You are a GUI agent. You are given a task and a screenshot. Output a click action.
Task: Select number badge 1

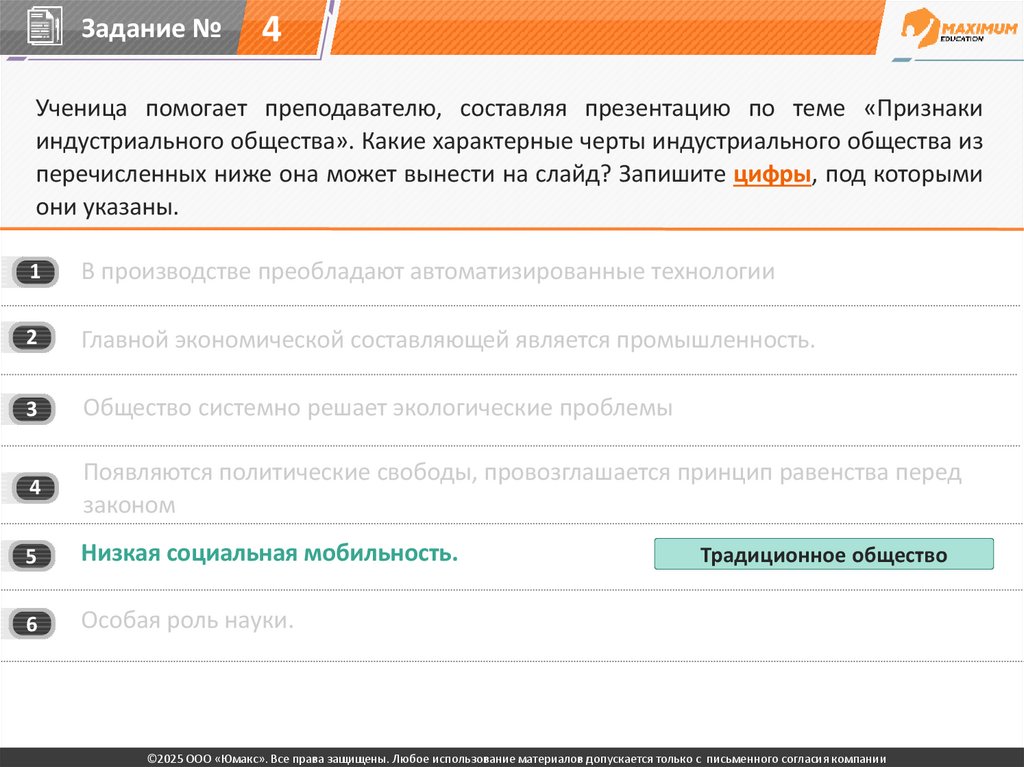pos(35,272)
